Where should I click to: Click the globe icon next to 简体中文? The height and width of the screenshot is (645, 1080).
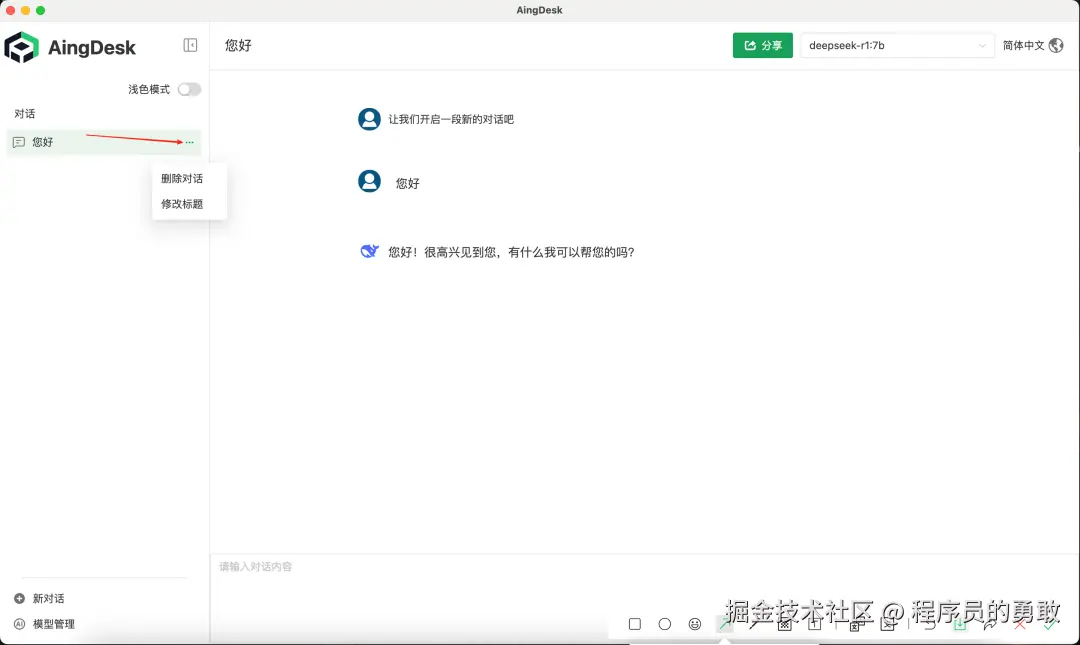1056,45
